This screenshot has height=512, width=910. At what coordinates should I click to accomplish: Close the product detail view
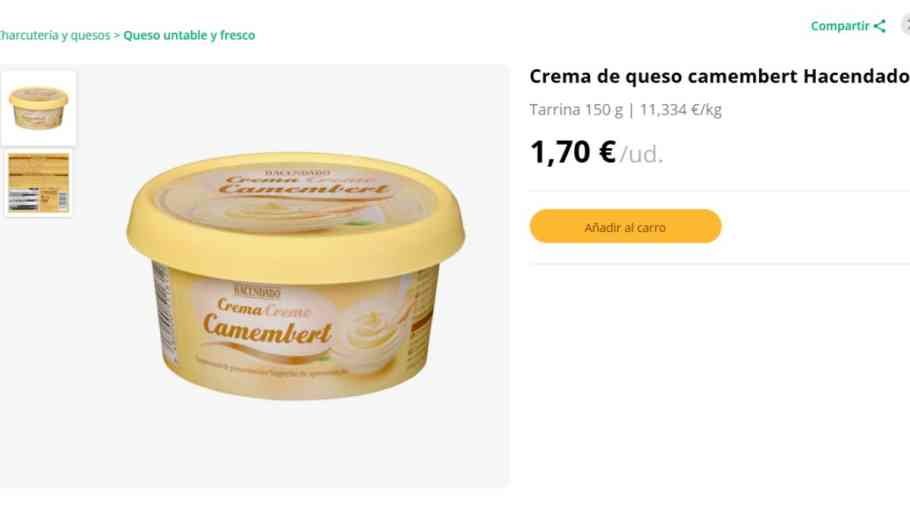tap(907, 26)
